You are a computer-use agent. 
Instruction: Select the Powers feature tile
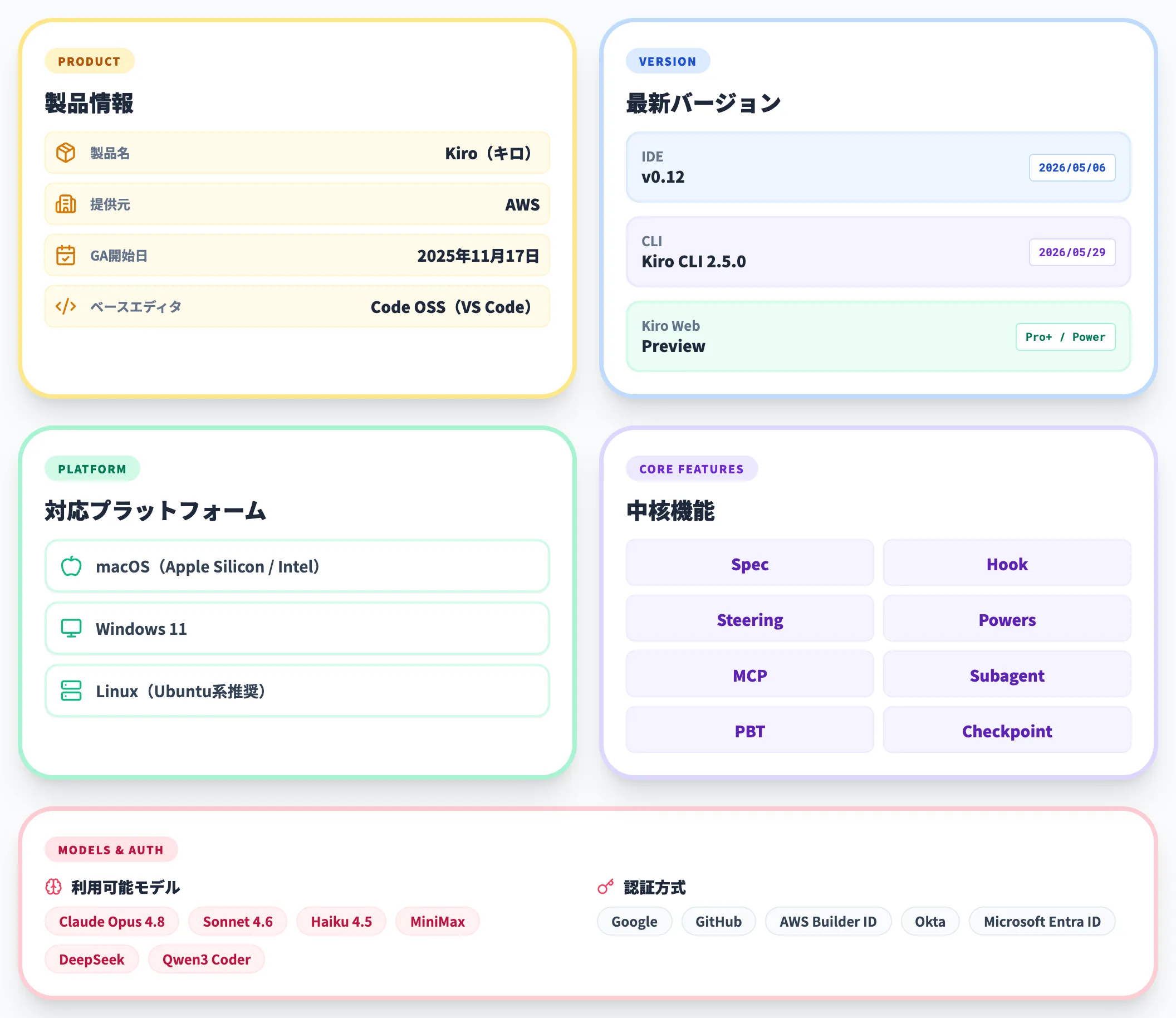click(1007, 619)
